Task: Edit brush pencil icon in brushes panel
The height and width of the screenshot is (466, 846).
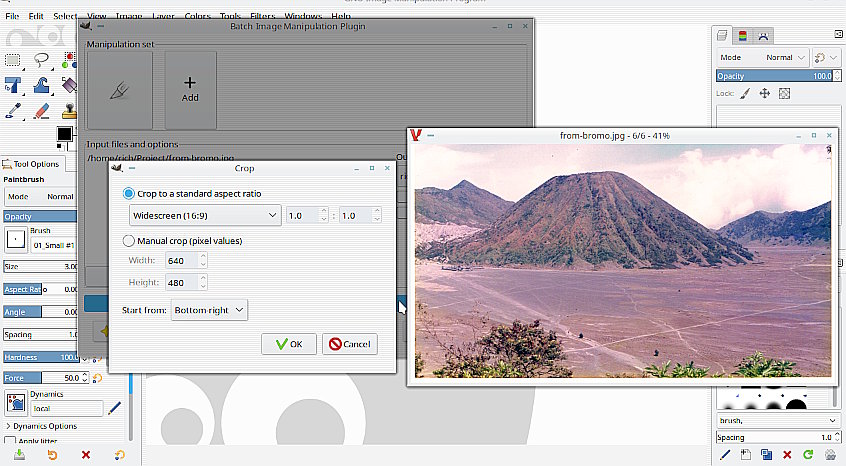Action: 725,455
